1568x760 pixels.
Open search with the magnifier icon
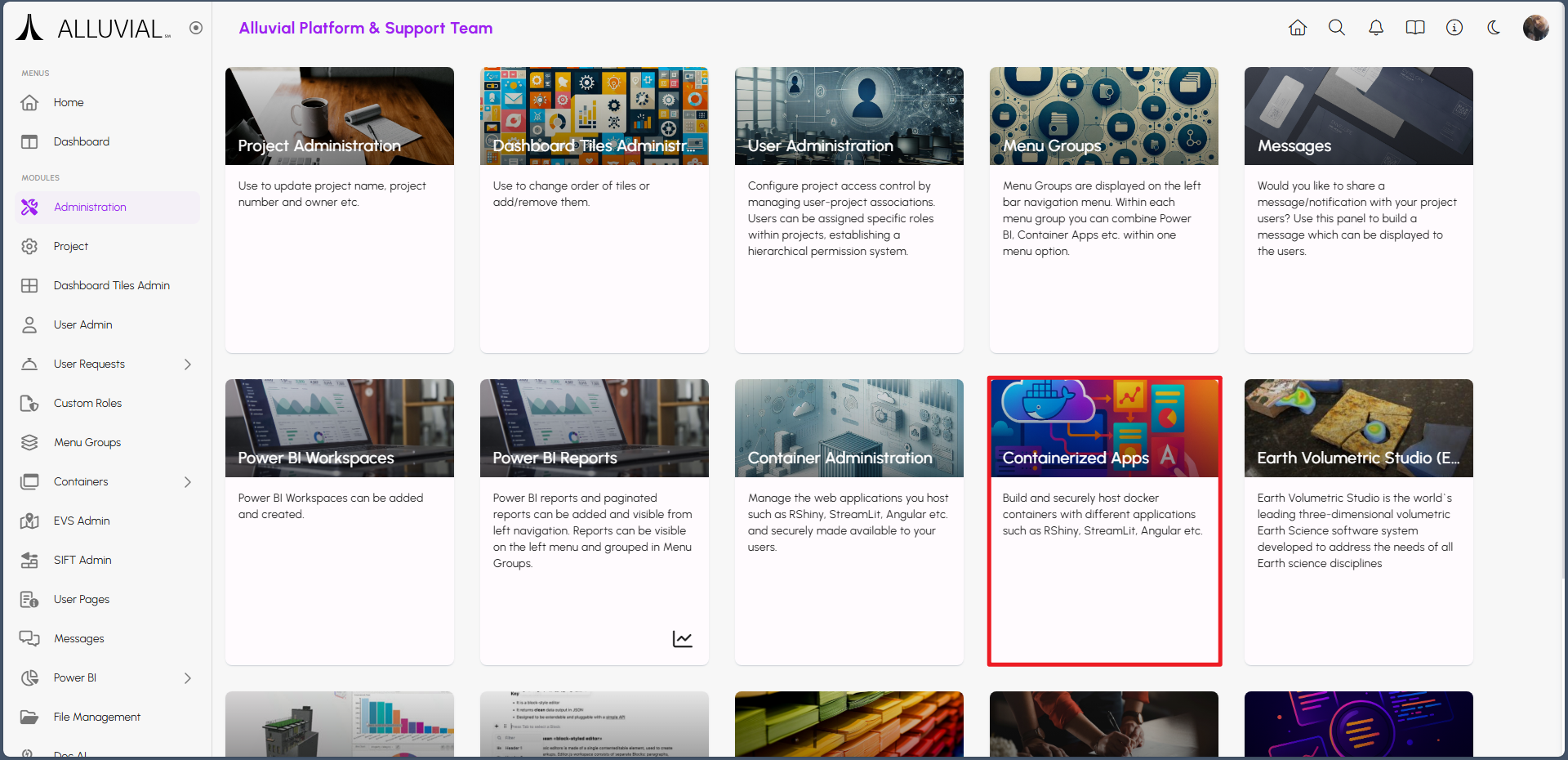1336,28
